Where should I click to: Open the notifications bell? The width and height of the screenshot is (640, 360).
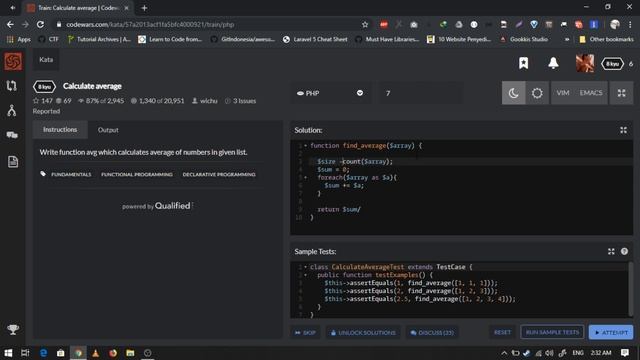pos(553,63)
